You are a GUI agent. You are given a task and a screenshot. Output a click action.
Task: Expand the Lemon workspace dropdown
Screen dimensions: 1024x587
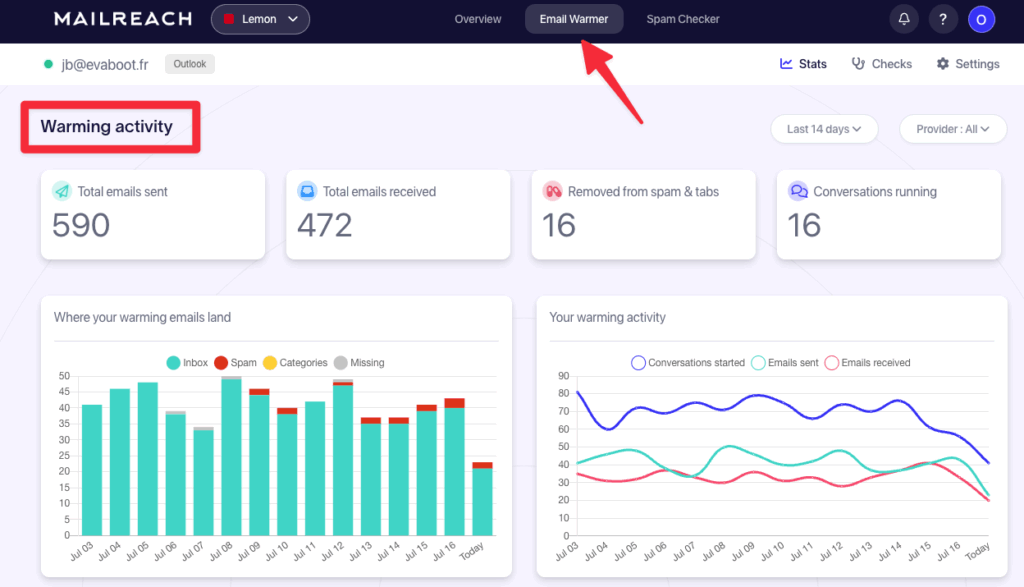260,19
